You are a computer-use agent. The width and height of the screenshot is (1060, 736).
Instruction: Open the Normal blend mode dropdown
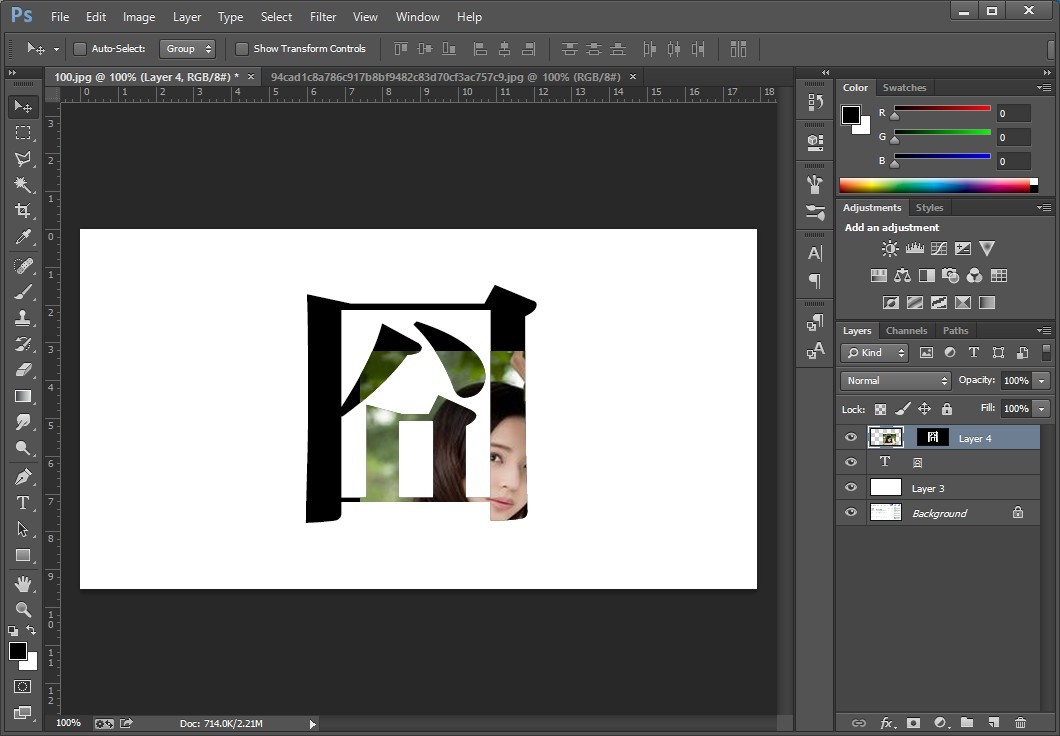pyautogui.click(x=896, y=381)
